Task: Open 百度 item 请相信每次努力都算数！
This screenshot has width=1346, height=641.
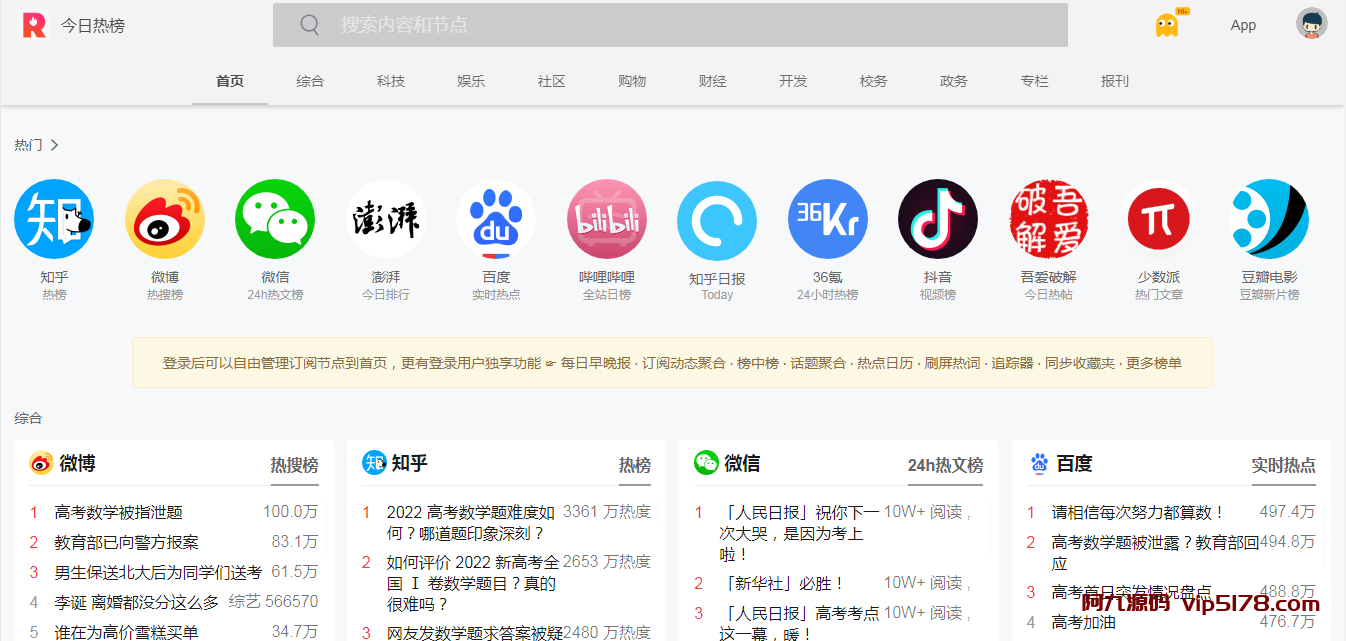Action: [x=1139, y=512]
